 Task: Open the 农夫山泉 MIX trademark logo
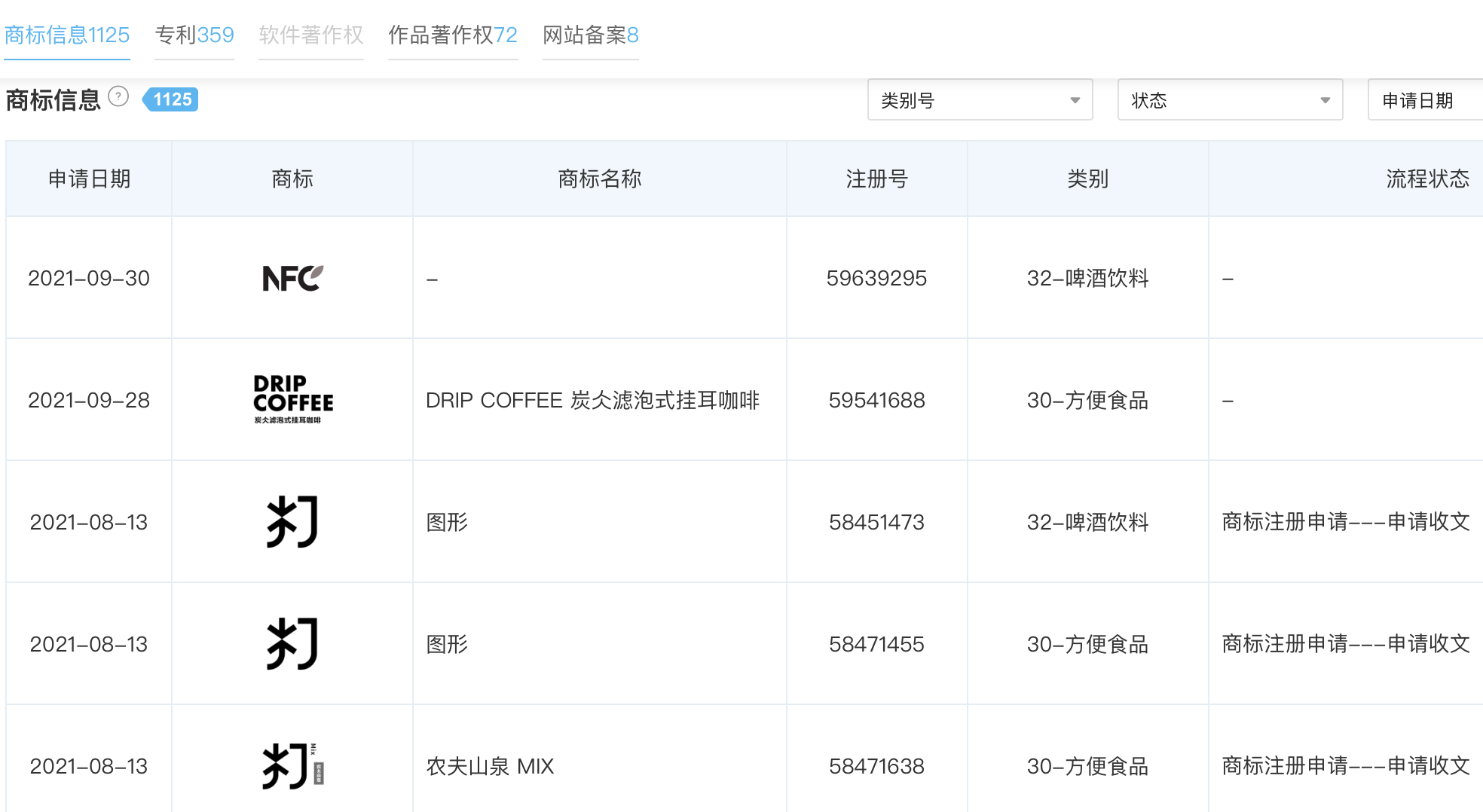292,765
